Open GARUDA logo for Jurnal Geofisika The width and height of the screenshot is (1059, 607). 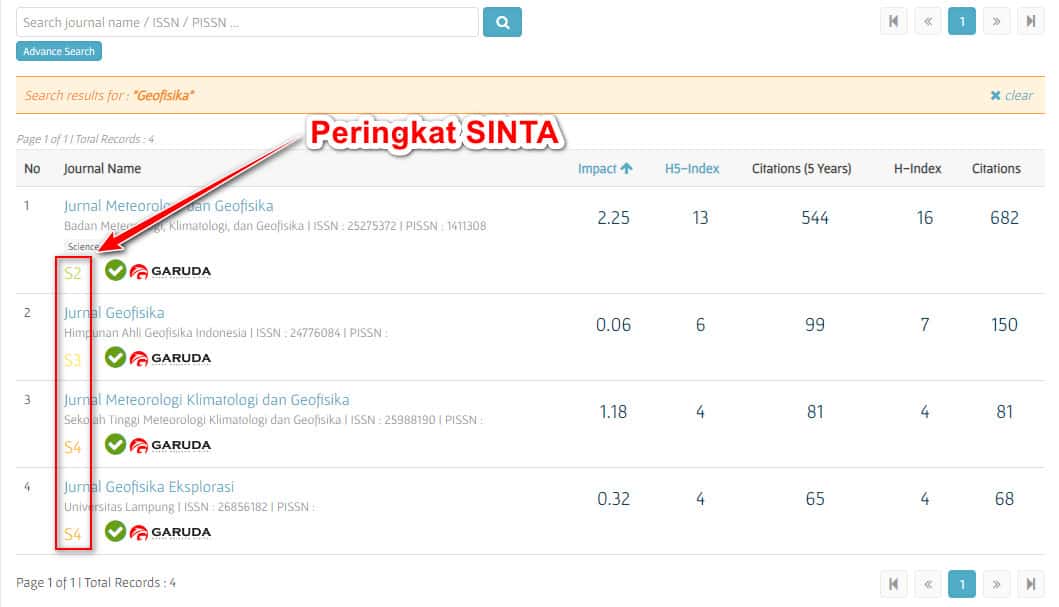pos(170,359)
